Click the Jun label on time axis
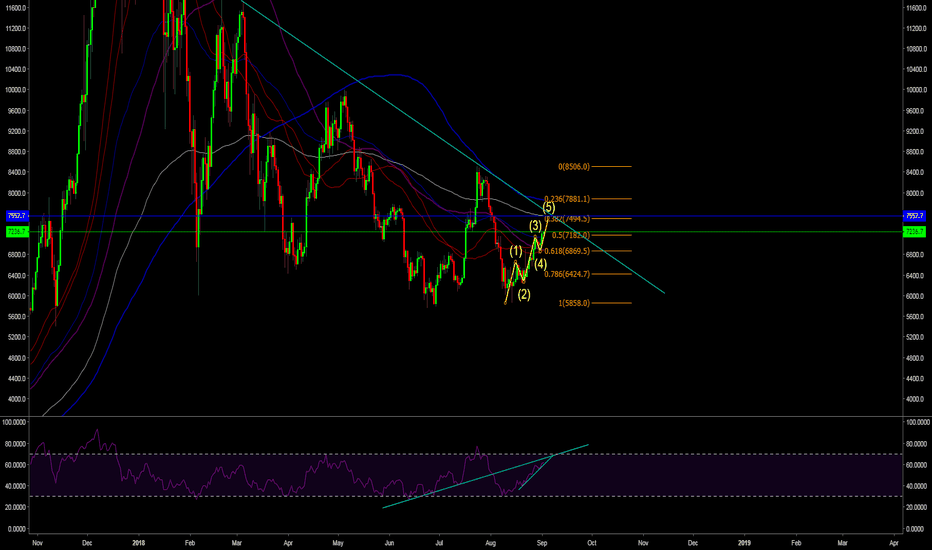 tap(389, 543)
